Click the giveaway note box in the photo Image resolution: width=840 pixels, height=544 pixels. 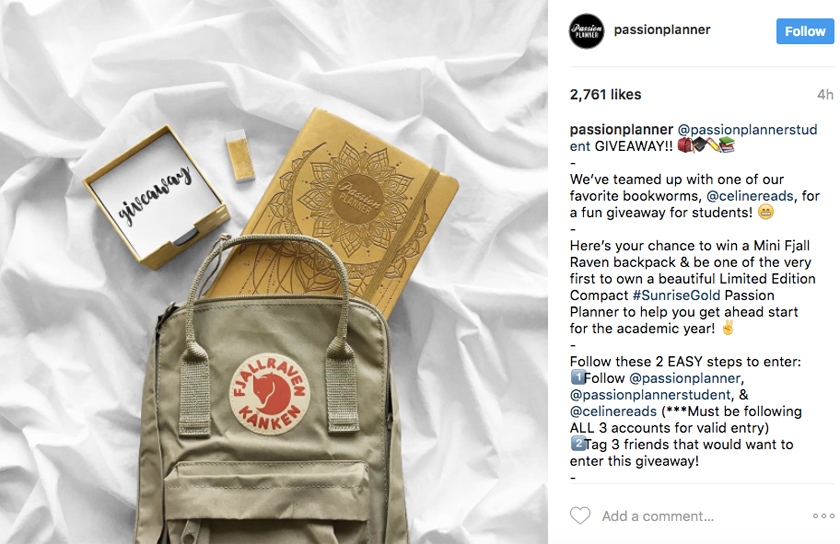(x=156, y=197)
